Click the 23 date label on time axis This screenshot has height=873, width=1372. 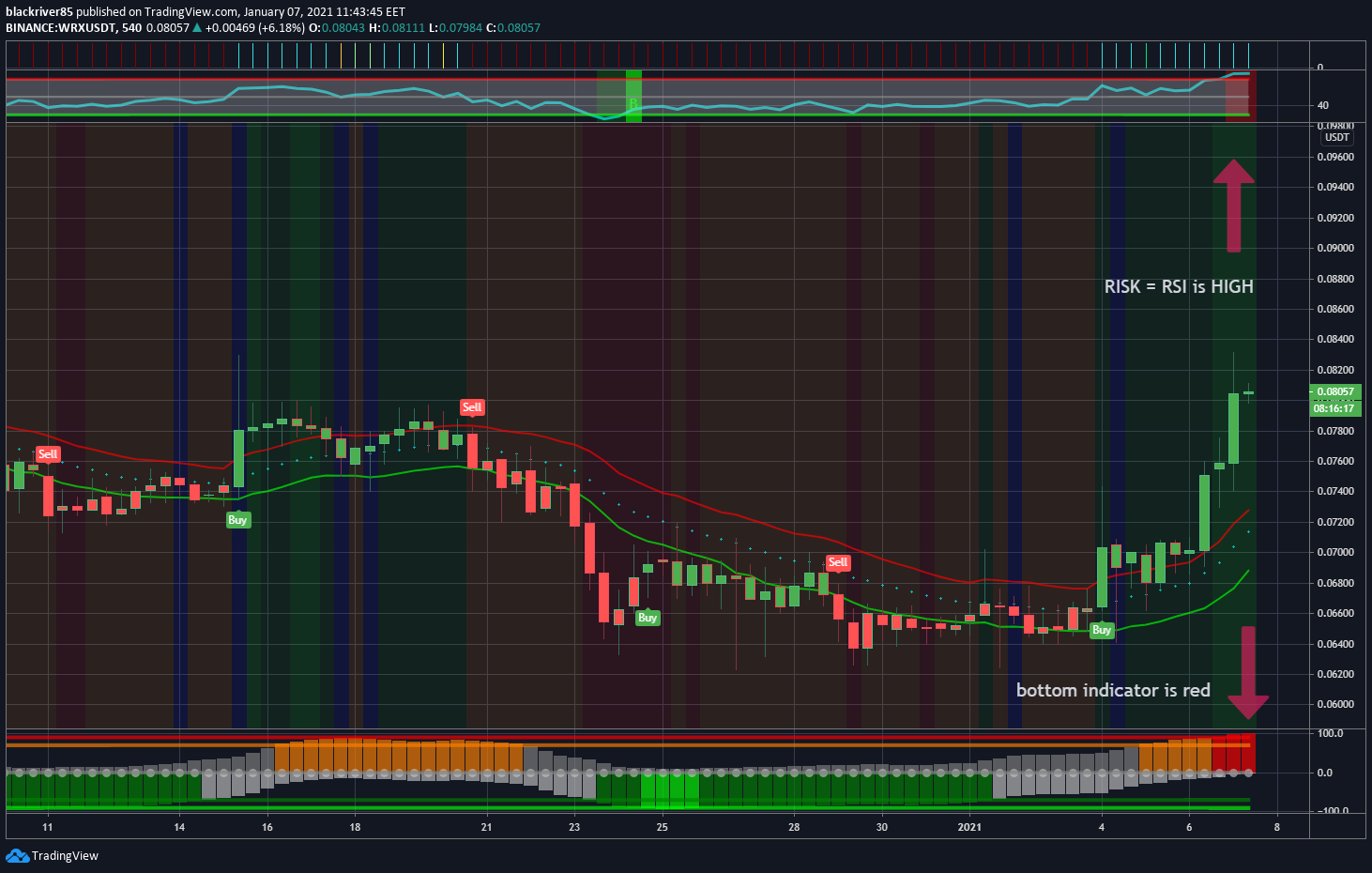[574, 827]
